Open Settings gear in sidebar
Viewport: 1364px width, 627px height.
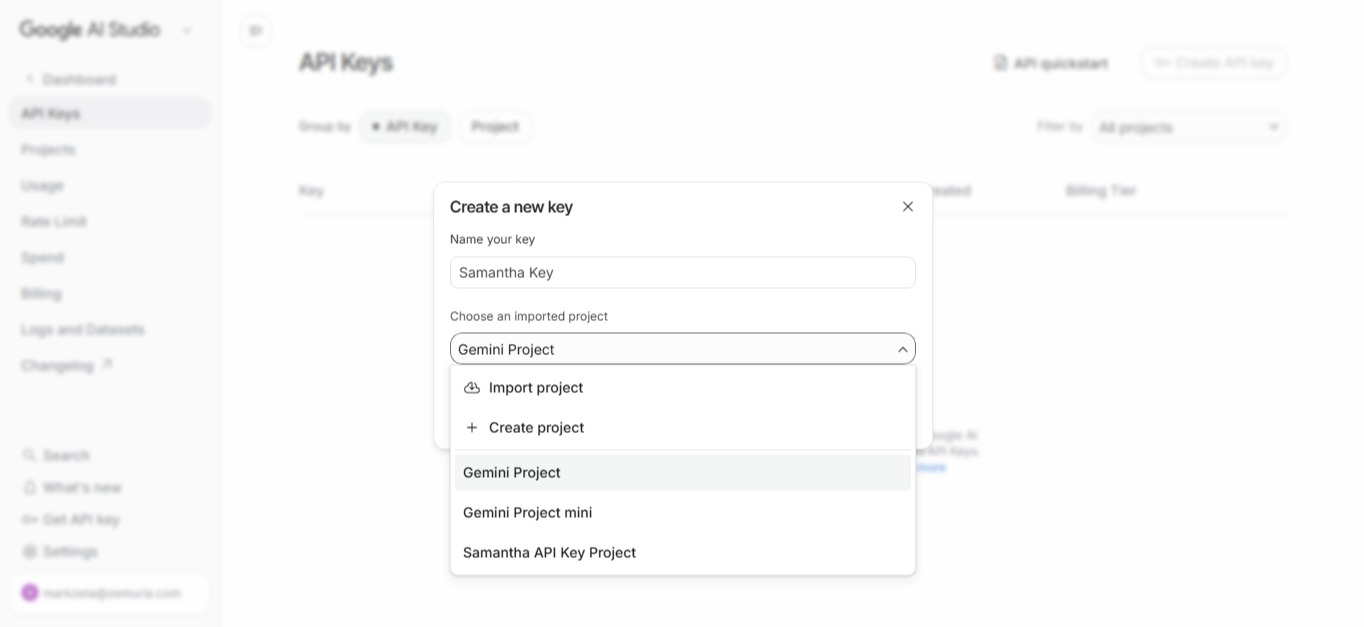[30, 551]
